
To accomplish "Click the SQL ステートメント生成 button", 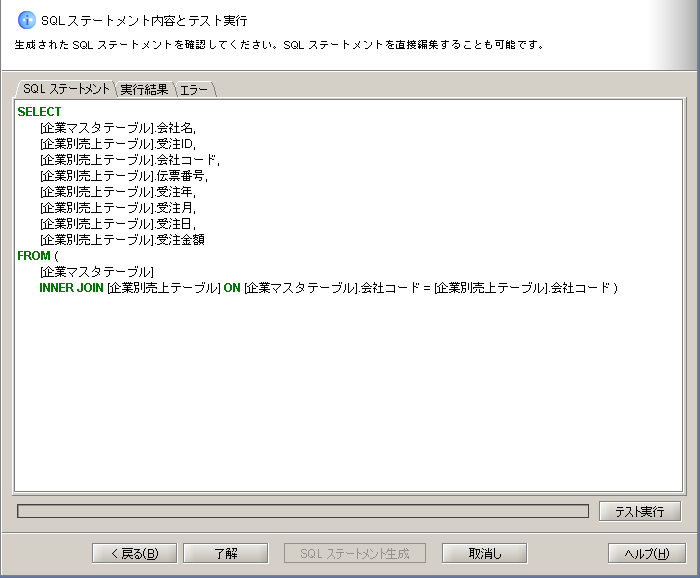I will pos(355,553).
